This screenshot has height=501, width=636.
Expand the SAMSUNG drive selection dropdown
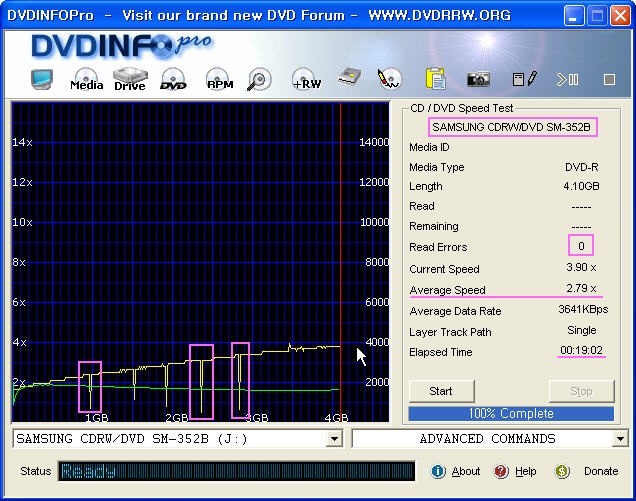335,439
